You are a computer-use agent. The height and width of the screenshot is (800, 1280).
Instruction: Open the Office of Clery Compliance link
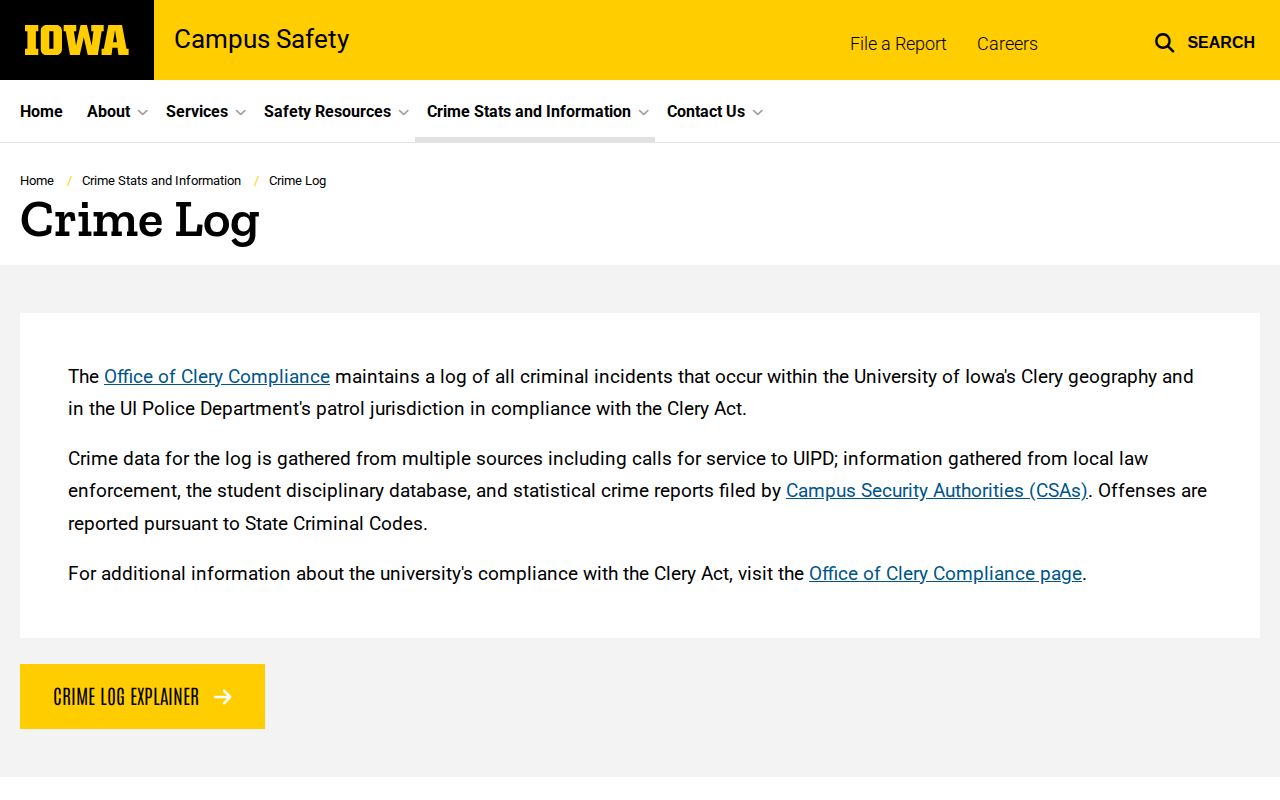217,376
